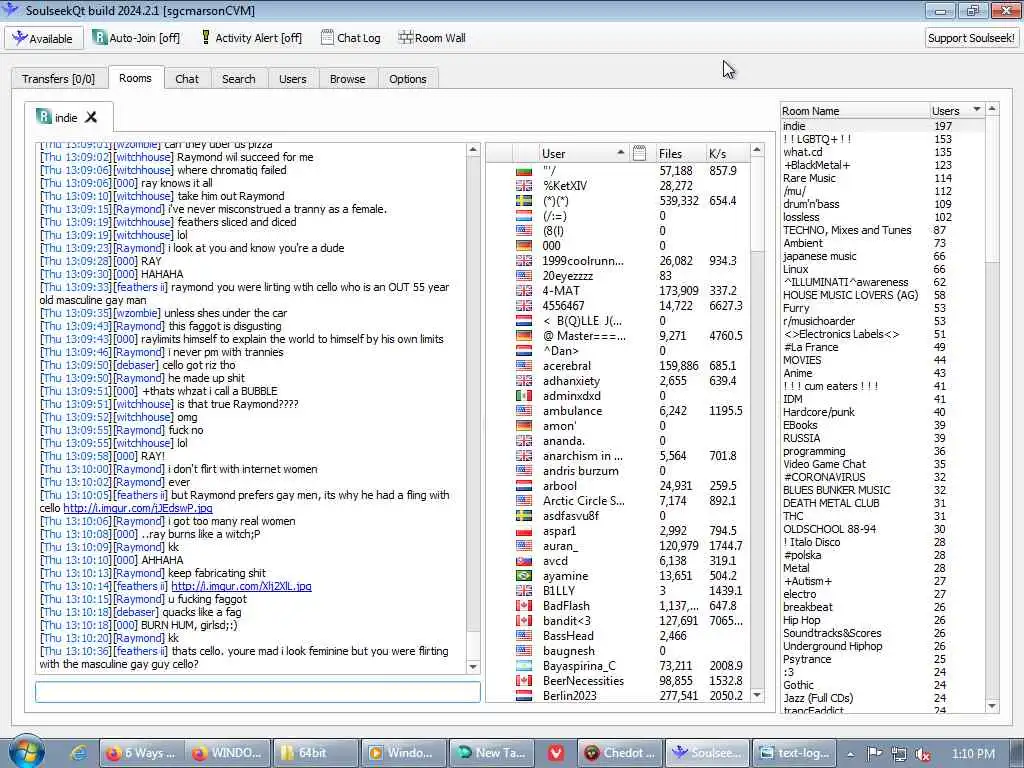Select the what.cd room
This screenshot has width=1024, height=768.
coord(803,152)
